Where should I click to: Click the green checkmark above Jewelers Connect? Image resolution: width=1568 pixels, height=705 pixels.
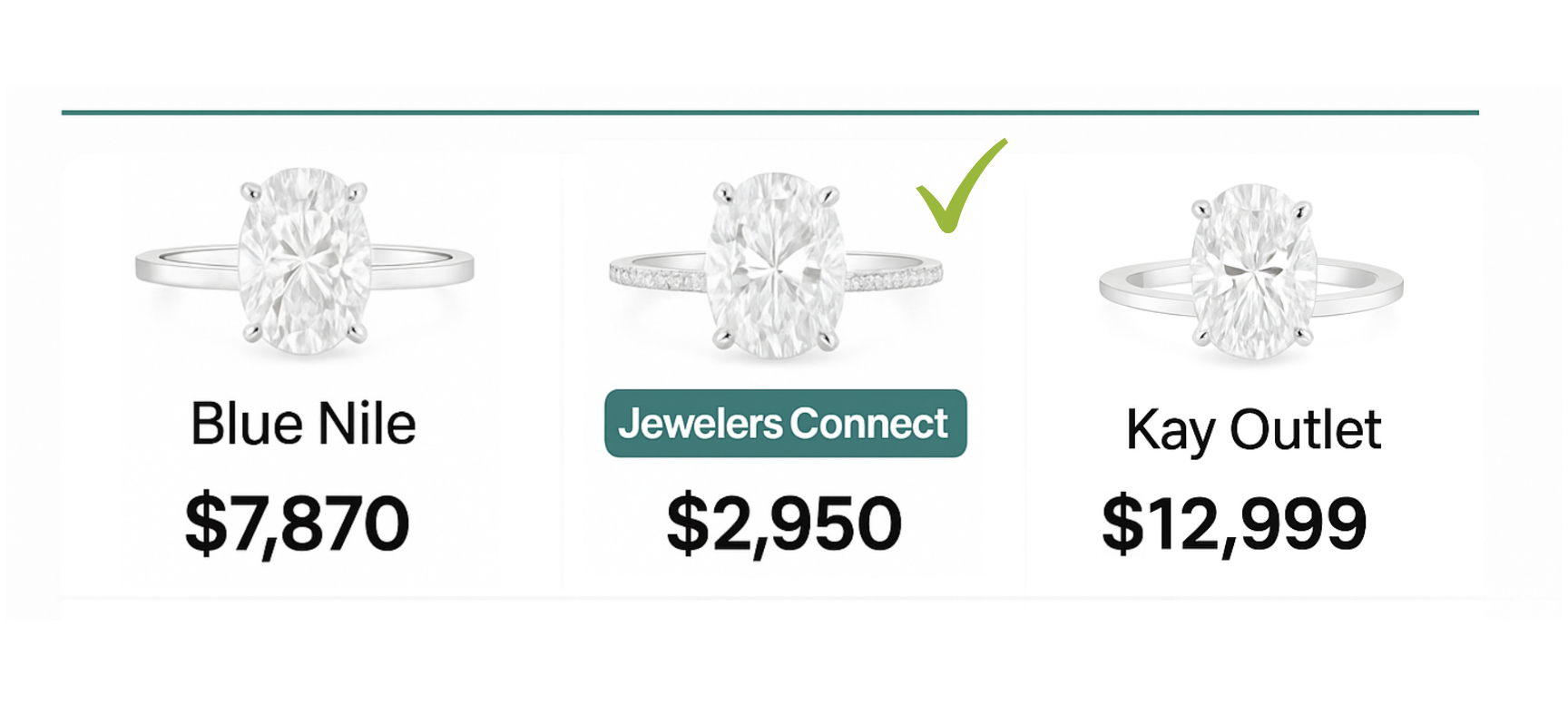(957, 189)
